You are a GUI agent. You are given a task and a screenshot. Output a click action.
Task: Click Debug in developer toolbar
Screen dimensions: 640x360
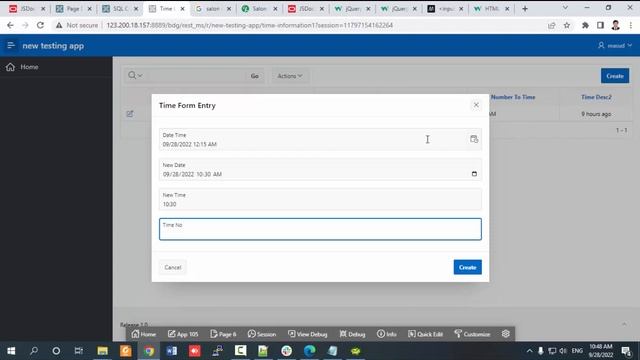coord(352,334)
